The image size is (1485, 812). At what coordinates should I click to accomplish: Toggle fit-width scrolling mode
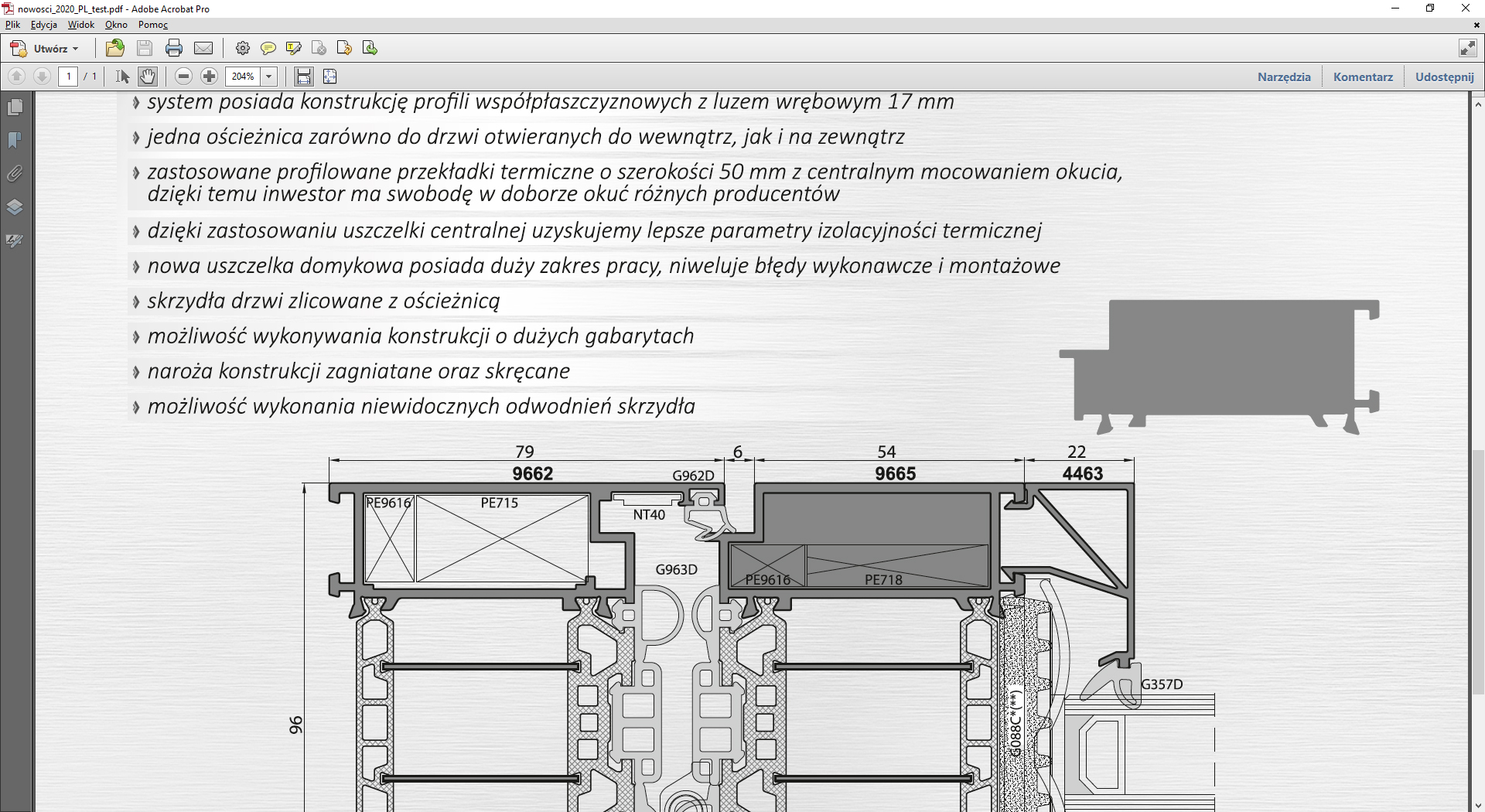pyautogui.click(x=304, y=76)
